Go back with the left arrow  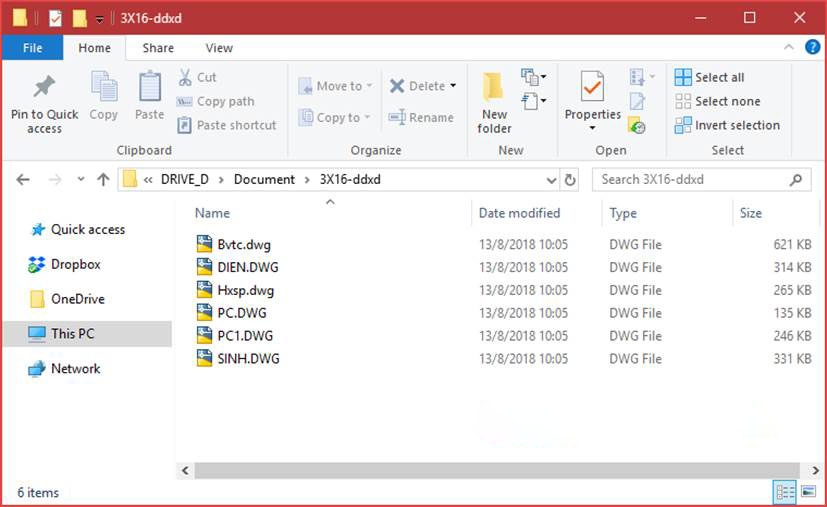pos(23,179)
